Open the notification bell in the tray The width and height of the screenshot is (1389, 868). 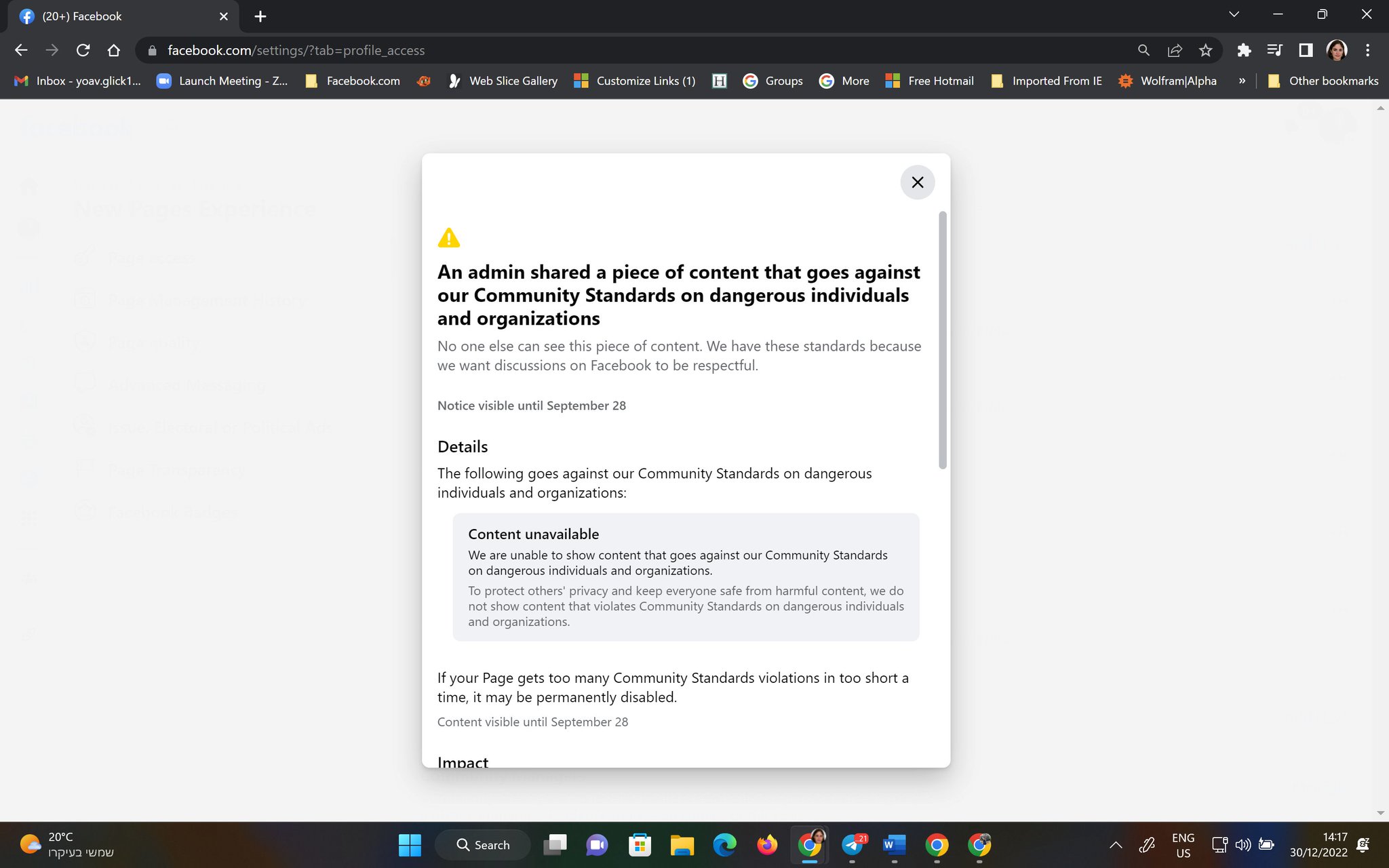[x=1363, y=845]
